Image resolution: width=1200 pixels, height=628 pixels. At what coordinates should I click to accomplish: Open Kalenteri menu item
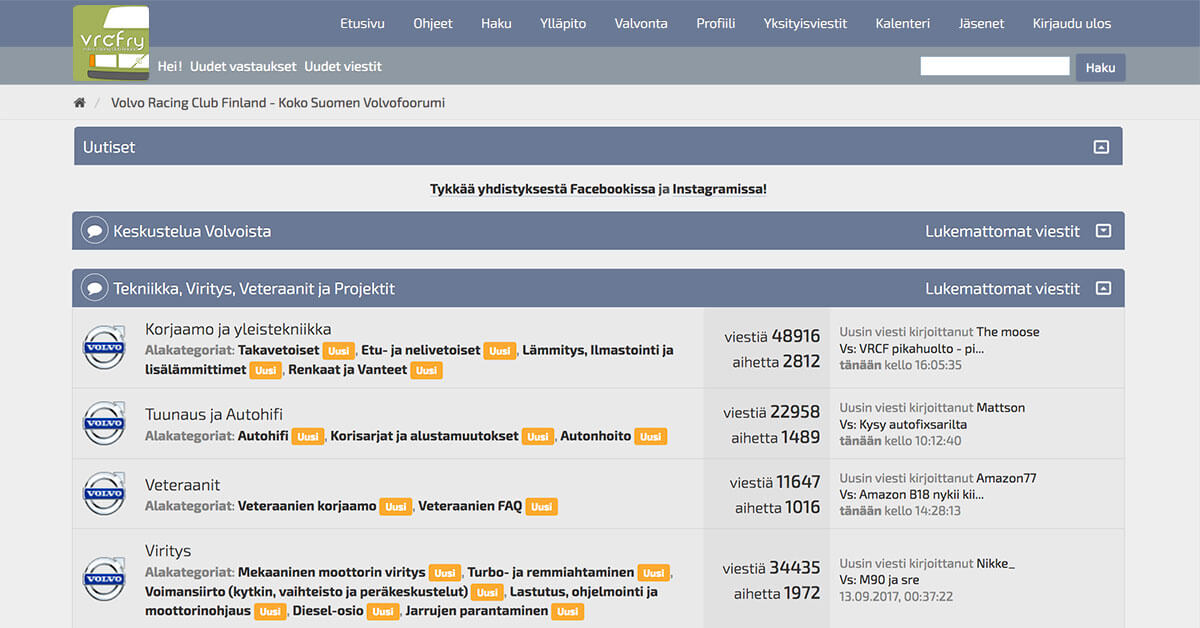coord(903,23)
